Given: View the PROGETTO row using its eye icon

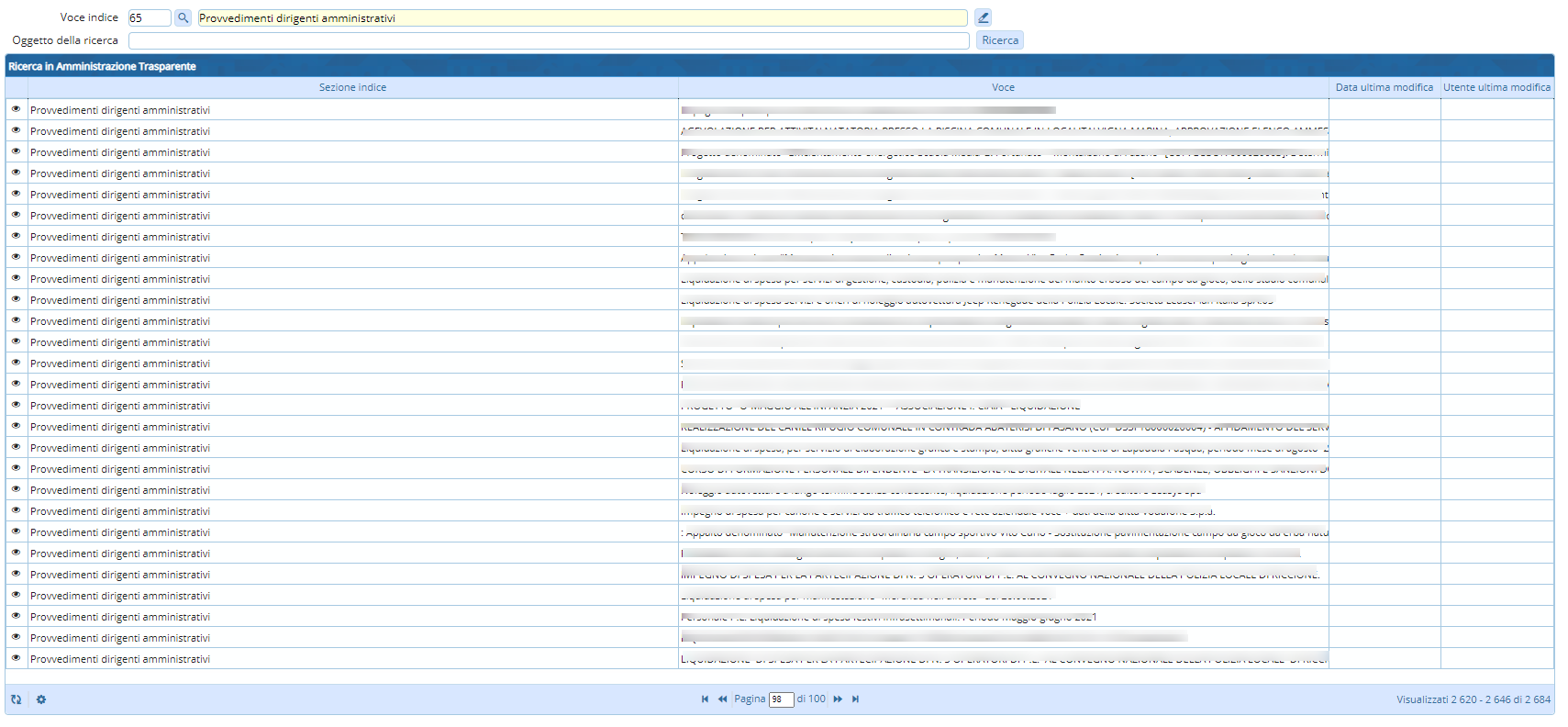Looking at the screenshot, I should point(16,405).
